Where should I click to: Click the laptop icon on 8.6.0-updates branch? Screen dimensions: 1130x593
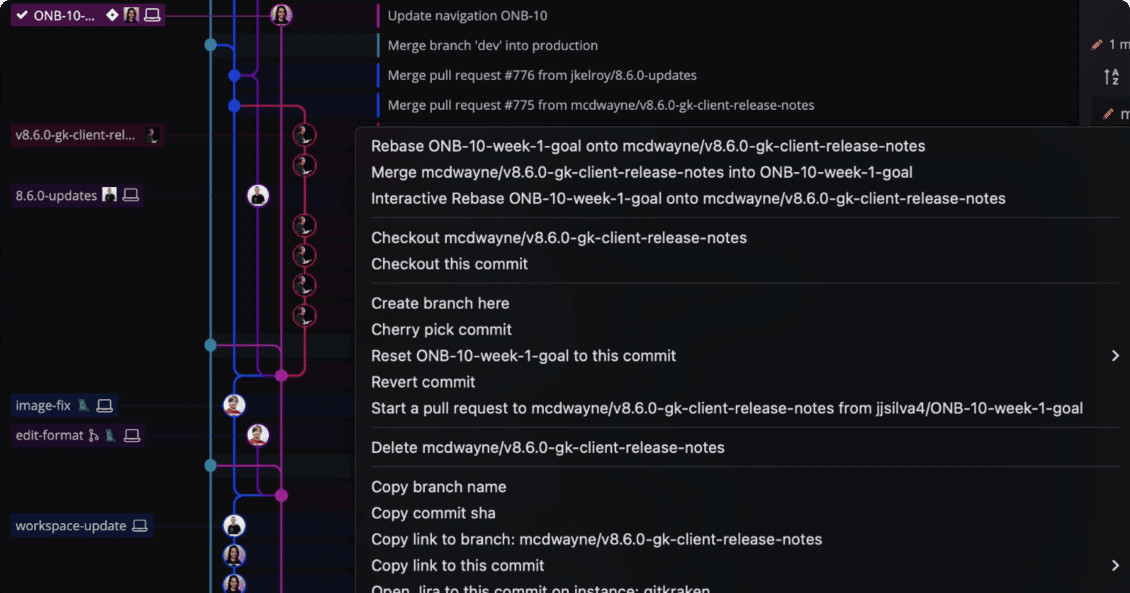130,194
